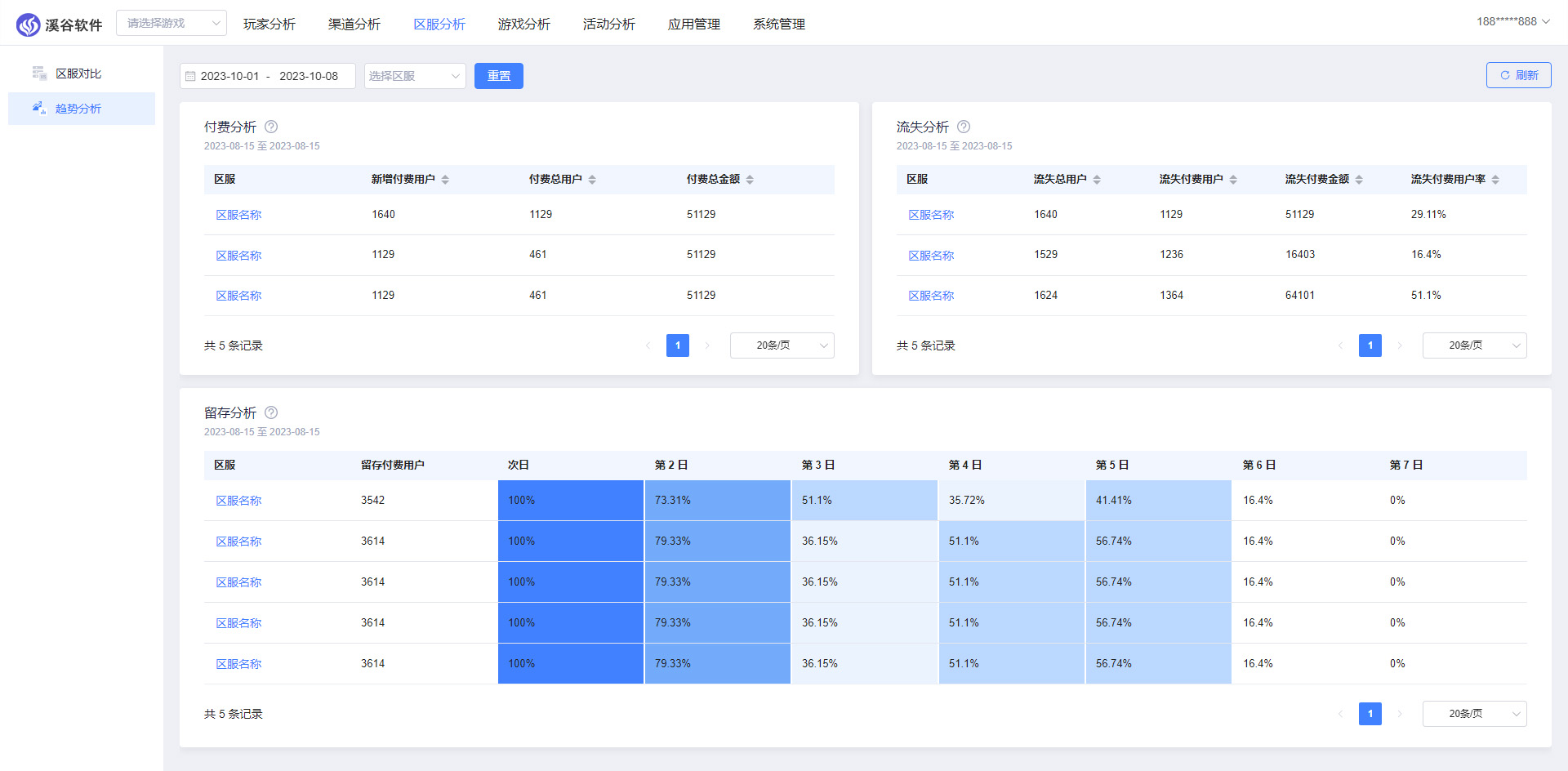Show help tooltip beside 付费分析
Viewport: 1568px width, 771px height.
[271, 127]
